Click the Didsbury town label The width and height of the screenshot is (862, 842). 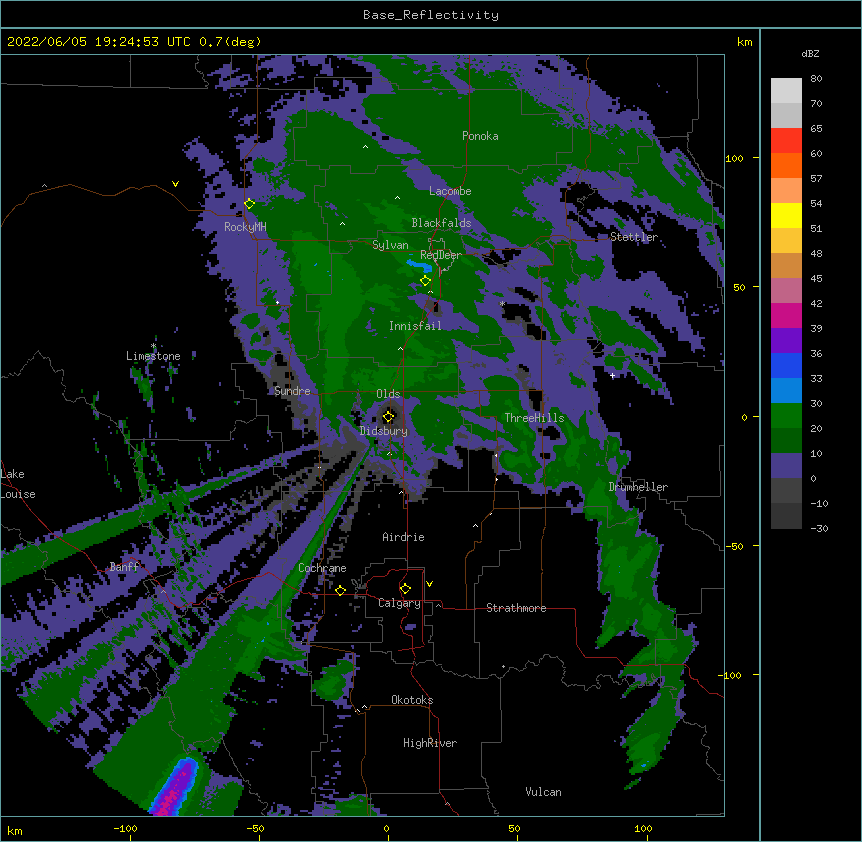click(x=384, y=431)
